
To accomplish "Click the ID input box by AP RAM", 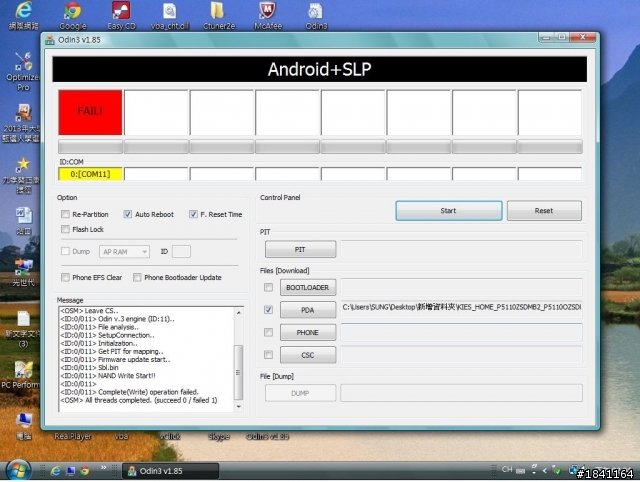I will (181, 252).
